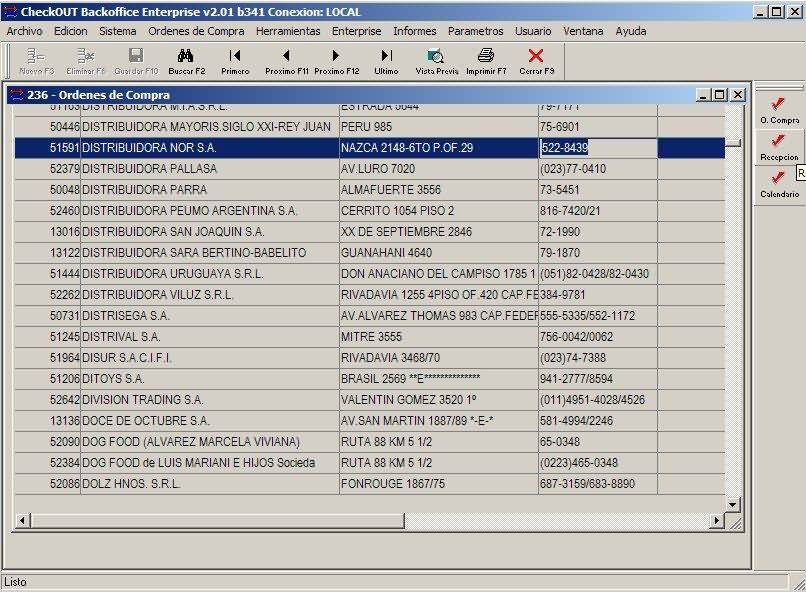
Task: Select row DISTRIBUIDORA MAYORIS.SIGLO XXI-REY JUAN
Action: coord(370,127)
